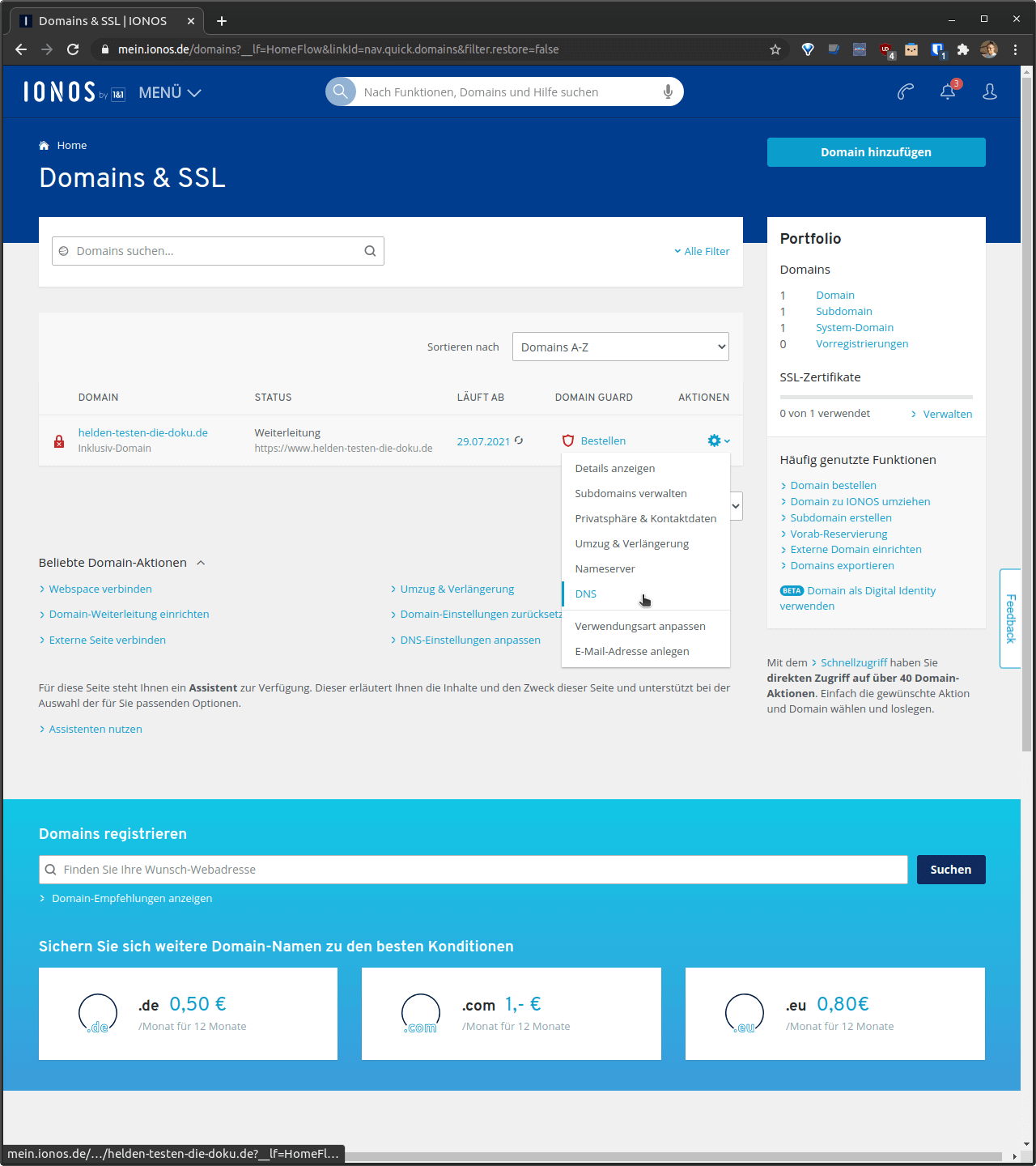The image size is (1036, 1166).
Task: Open the Feedback side tab
Action: [1010, 619]
